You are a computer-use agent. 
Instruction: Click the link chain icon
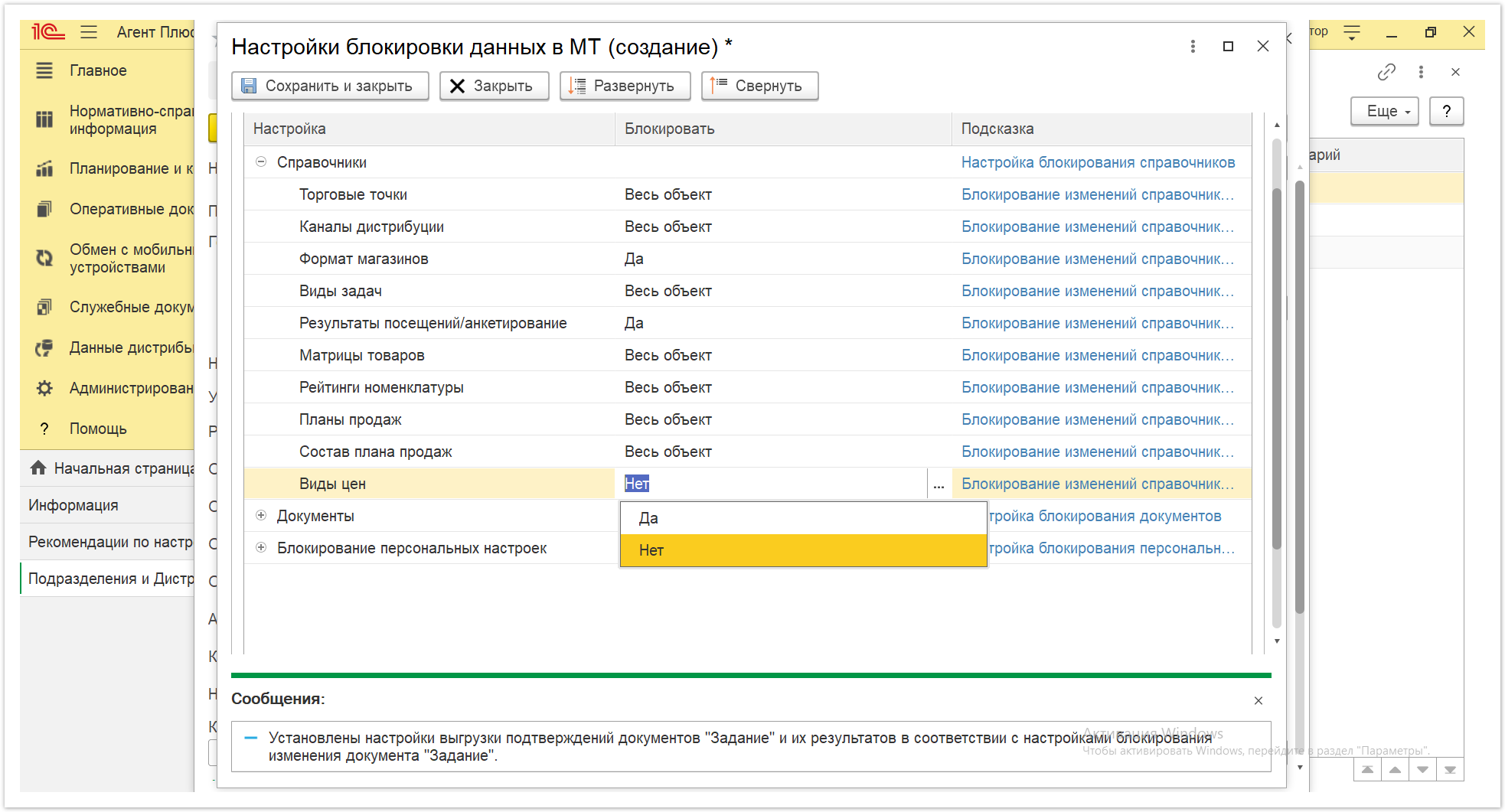(1386, 72)
